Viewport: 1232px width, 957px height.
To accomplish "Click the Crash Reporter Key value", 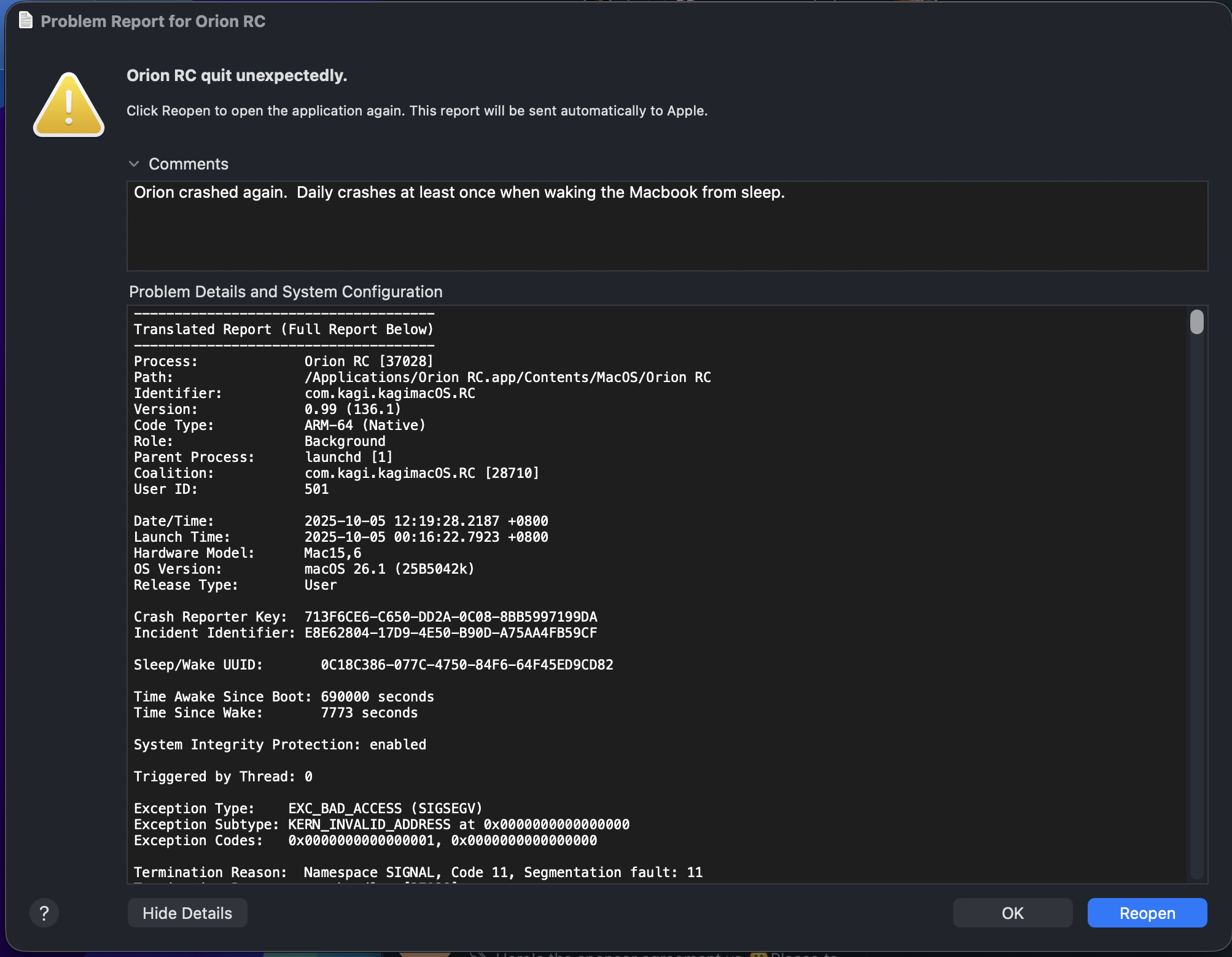I will 450,617.
